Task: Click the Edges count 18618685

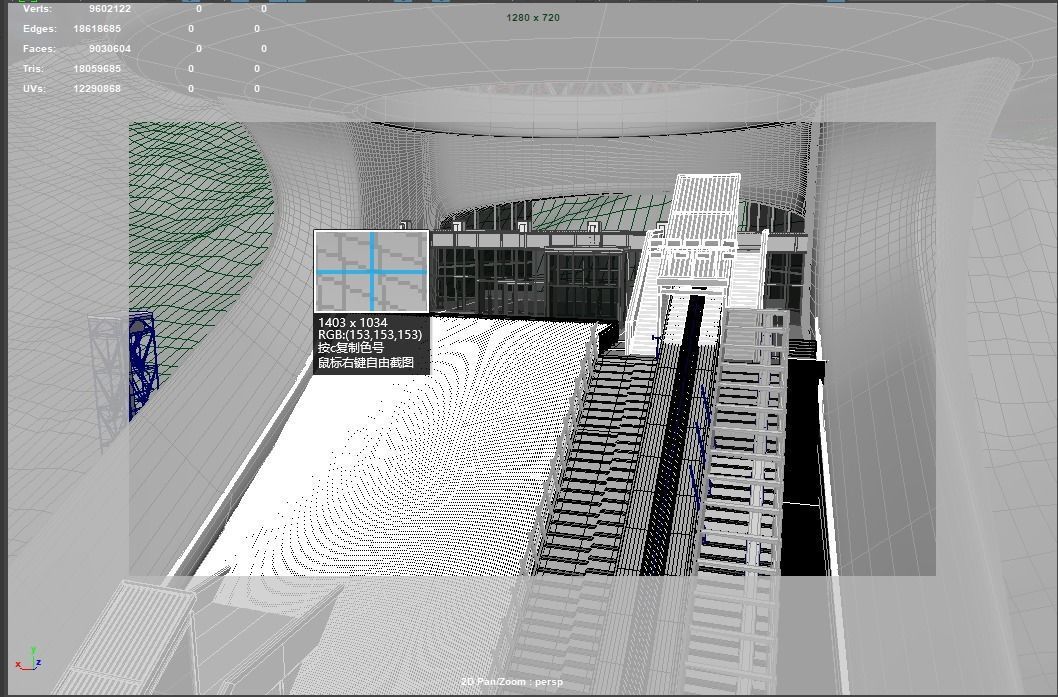Action: tap(97, 29)
